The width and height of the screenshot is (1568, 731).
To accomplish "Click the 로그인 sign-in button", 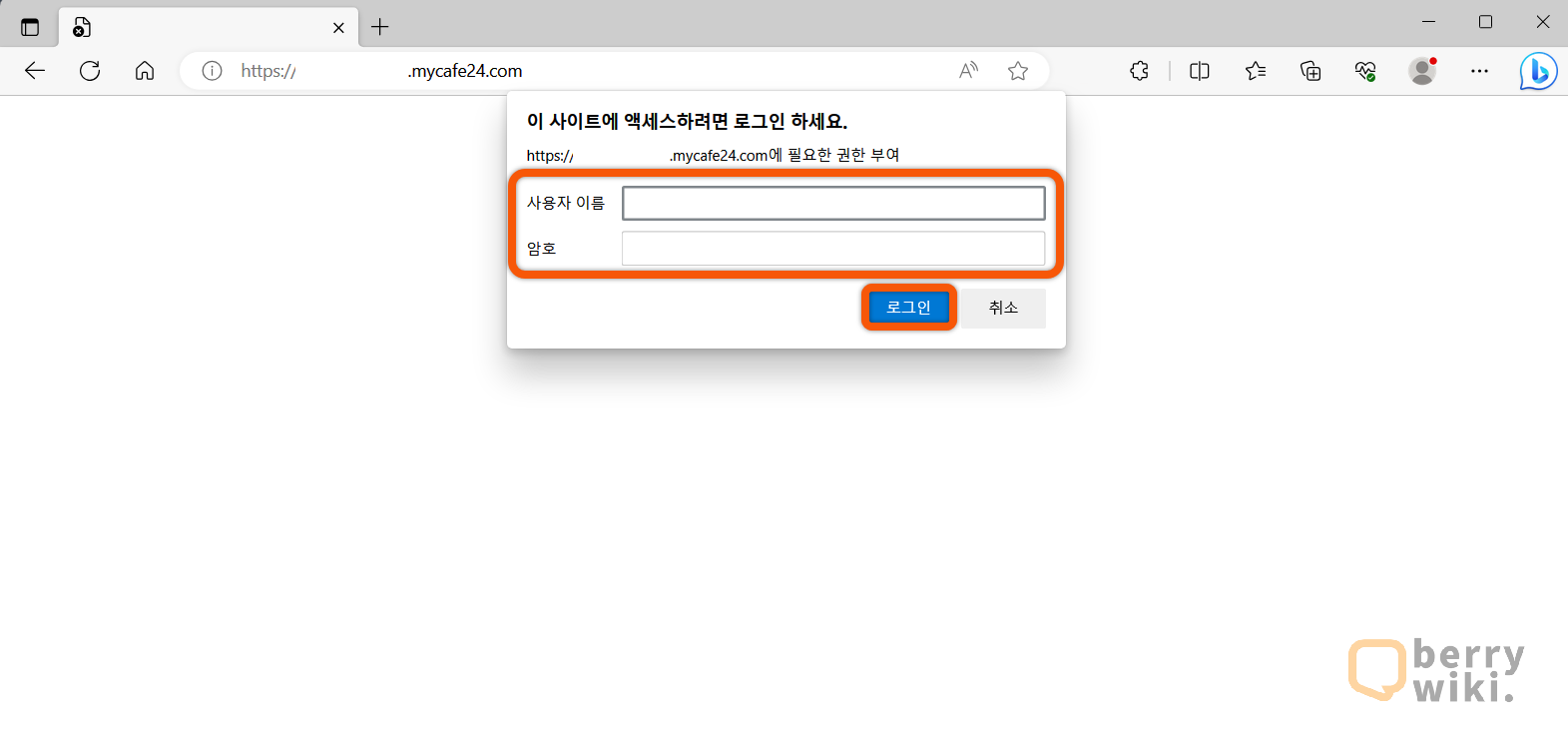I will 908,308.
